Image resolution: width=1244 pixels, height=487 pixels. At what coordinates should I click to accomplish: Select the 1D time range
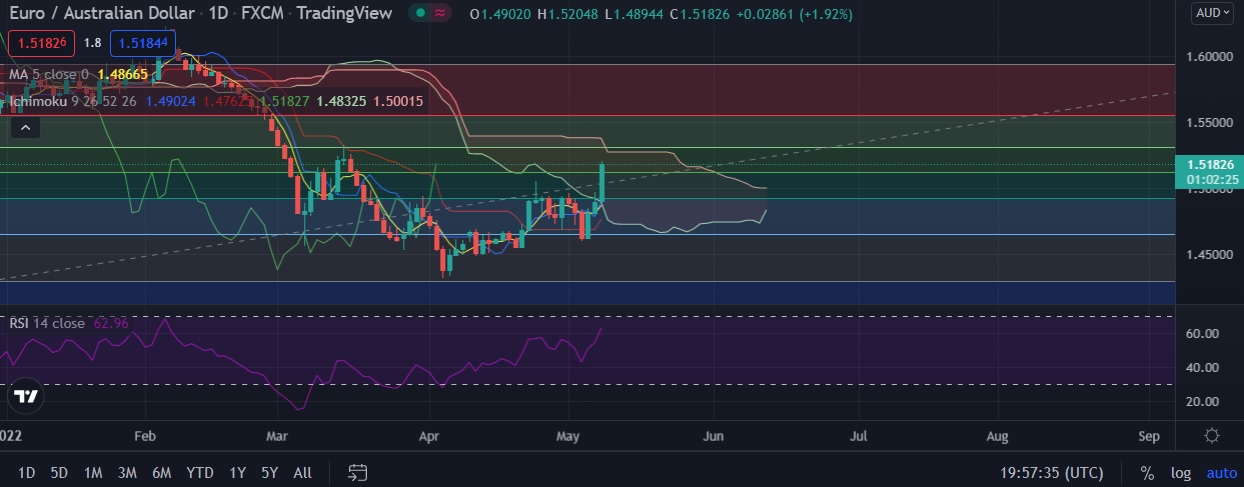pyautogui.click(x=27, y=473)
